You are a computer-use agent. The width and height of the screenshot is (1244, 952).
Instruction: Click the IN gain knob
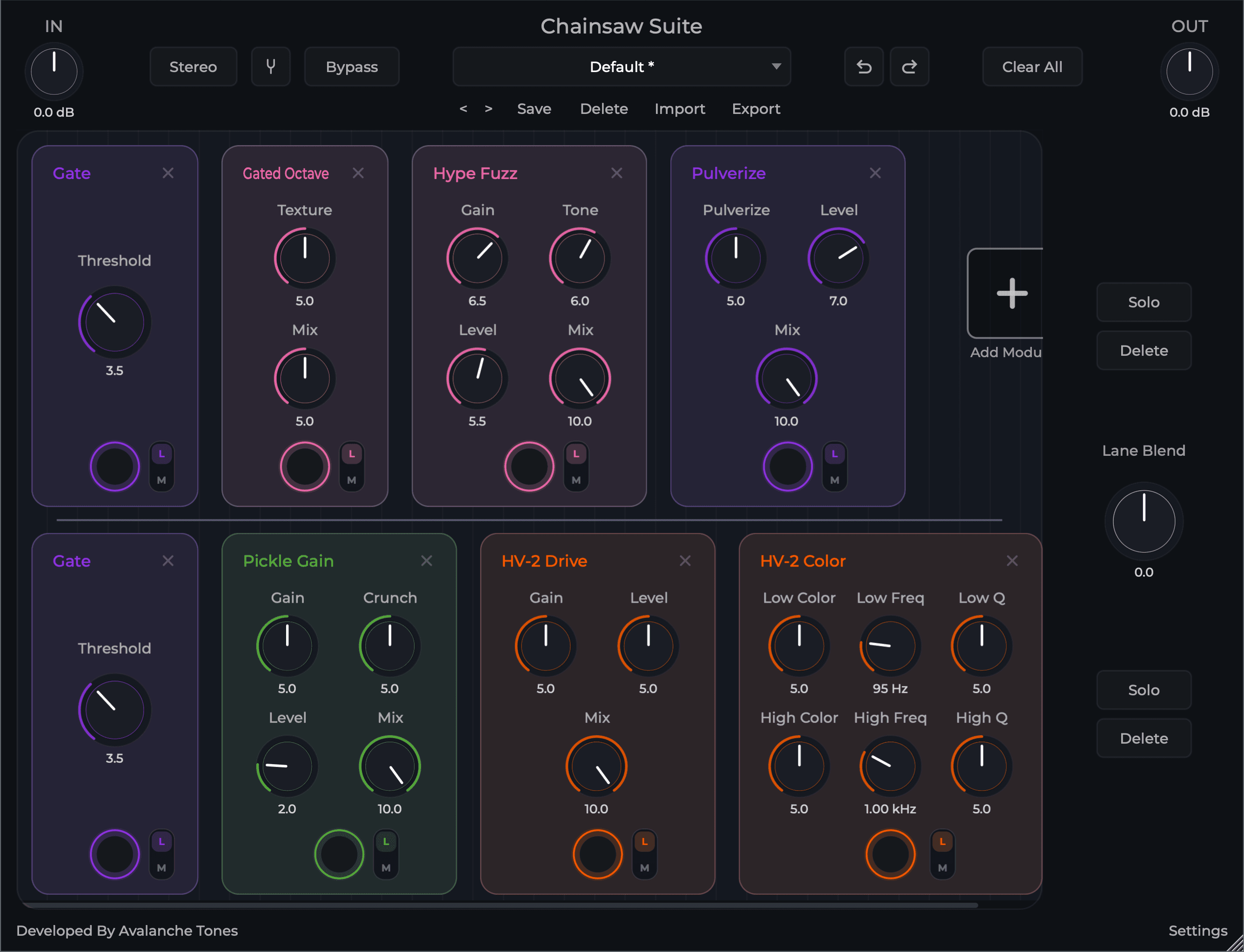point(54,72)
